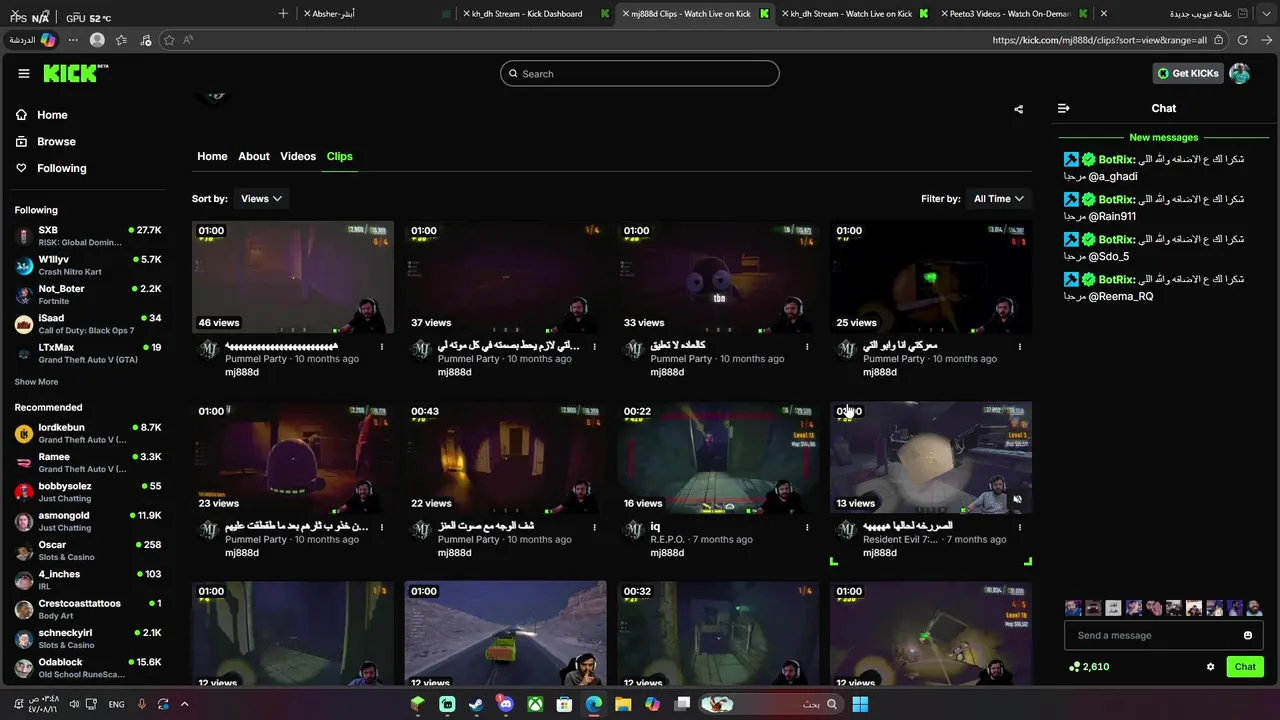This screenshot has height=720, width=1280.
Task: Show hidden system tray icons
Action: click(x=184, y=704)
